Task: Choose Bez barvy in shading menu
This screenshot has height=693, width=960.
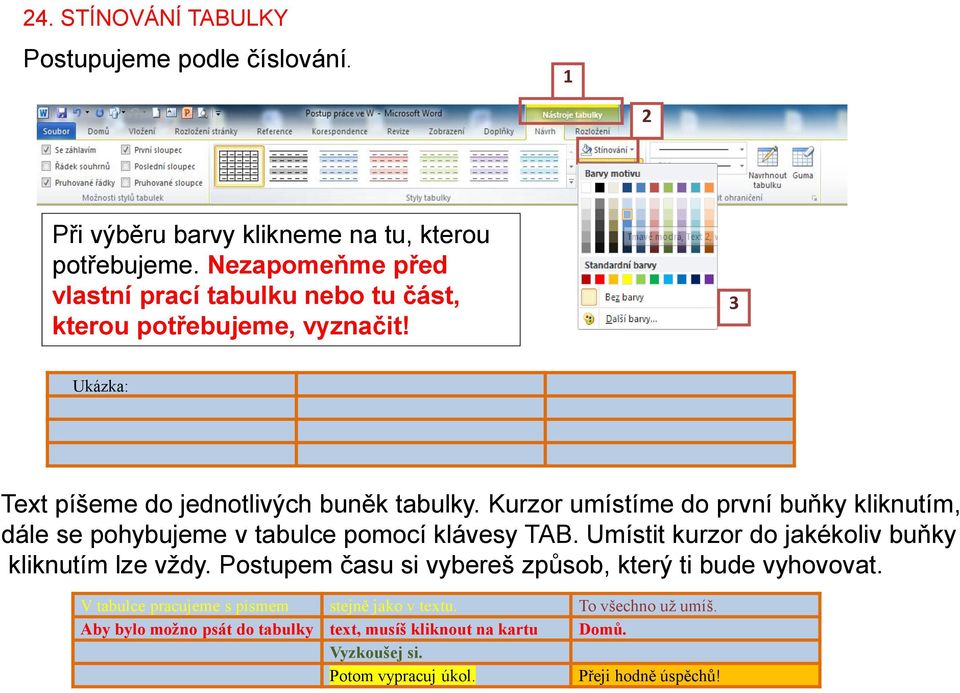Action: (x=647, y=298)
